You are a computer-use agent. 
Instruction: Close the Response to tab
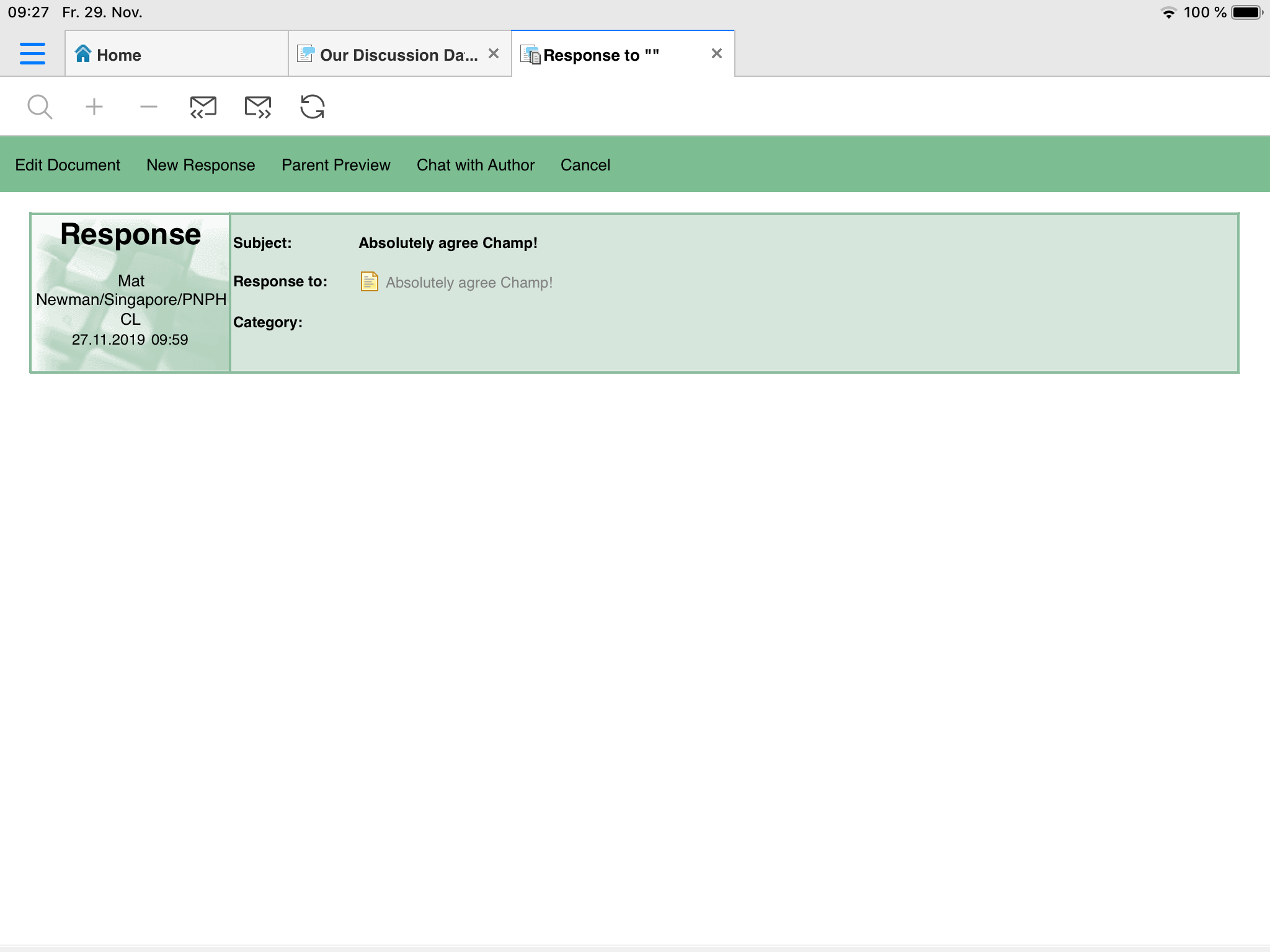[717, 54]
